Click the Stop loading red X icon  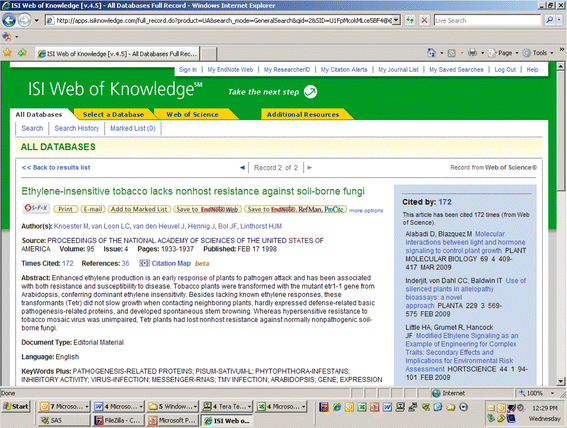425,20
